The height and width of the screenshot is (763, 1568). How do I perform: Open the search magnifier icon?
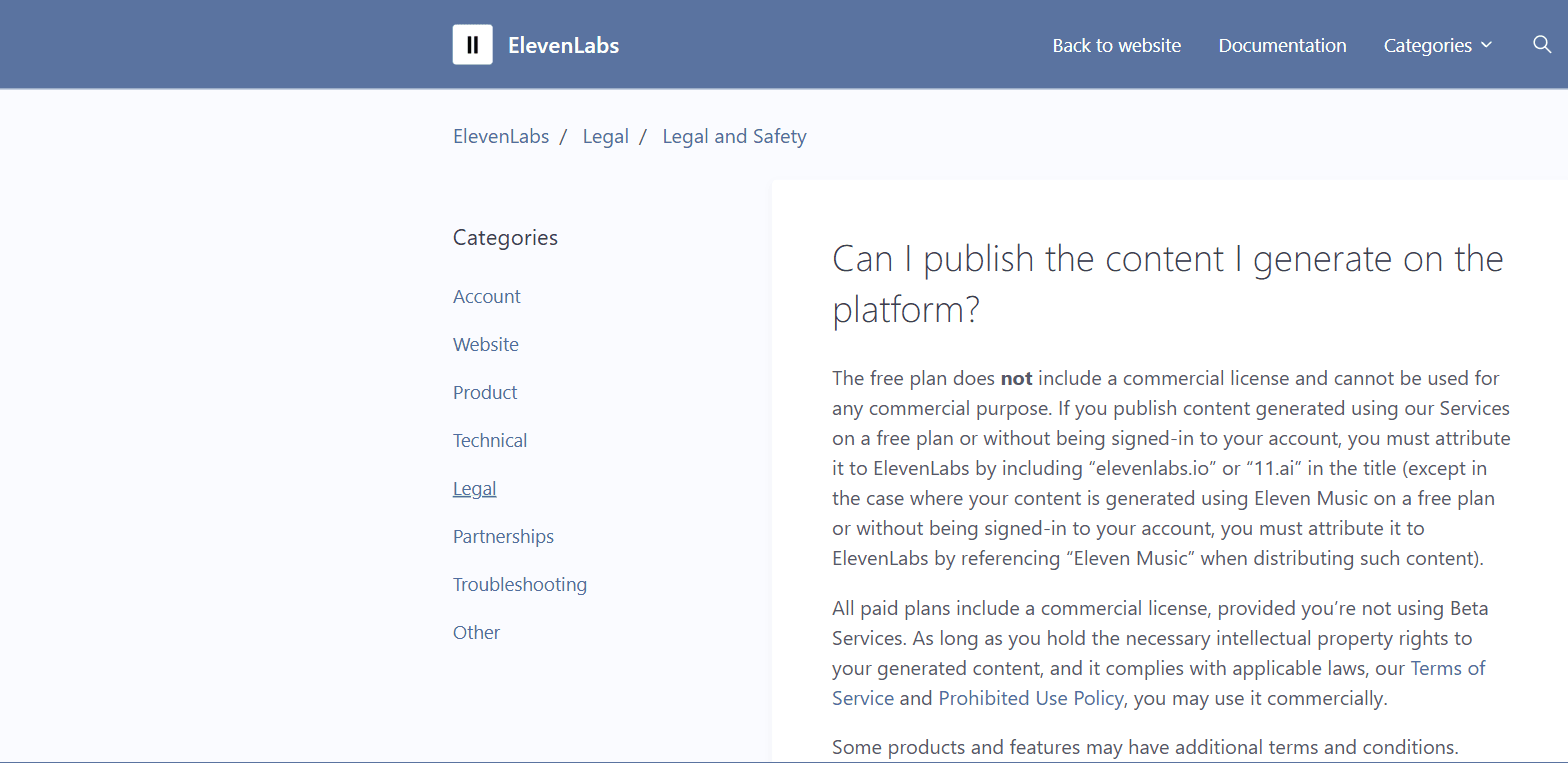pos(1542,45)
